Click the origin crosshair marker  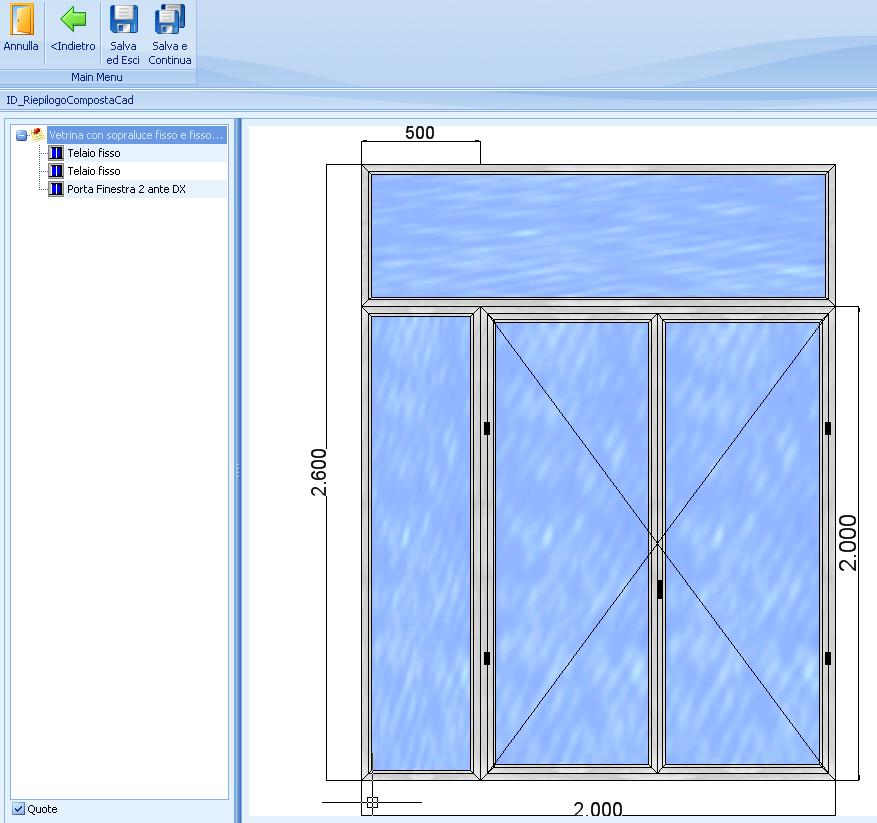pyautogui.click(x=373, y=802)
